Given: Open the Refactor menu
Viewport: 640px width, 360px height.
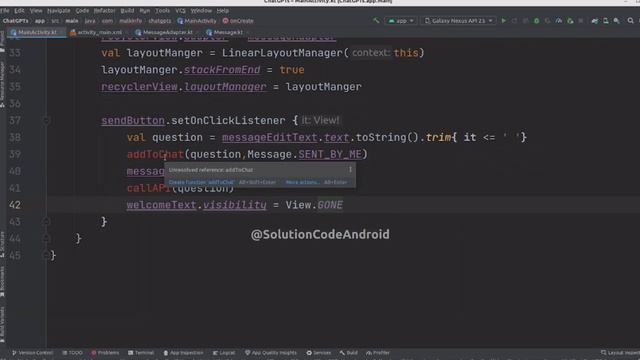Looking at the screenshot, I should coord(104,11).
